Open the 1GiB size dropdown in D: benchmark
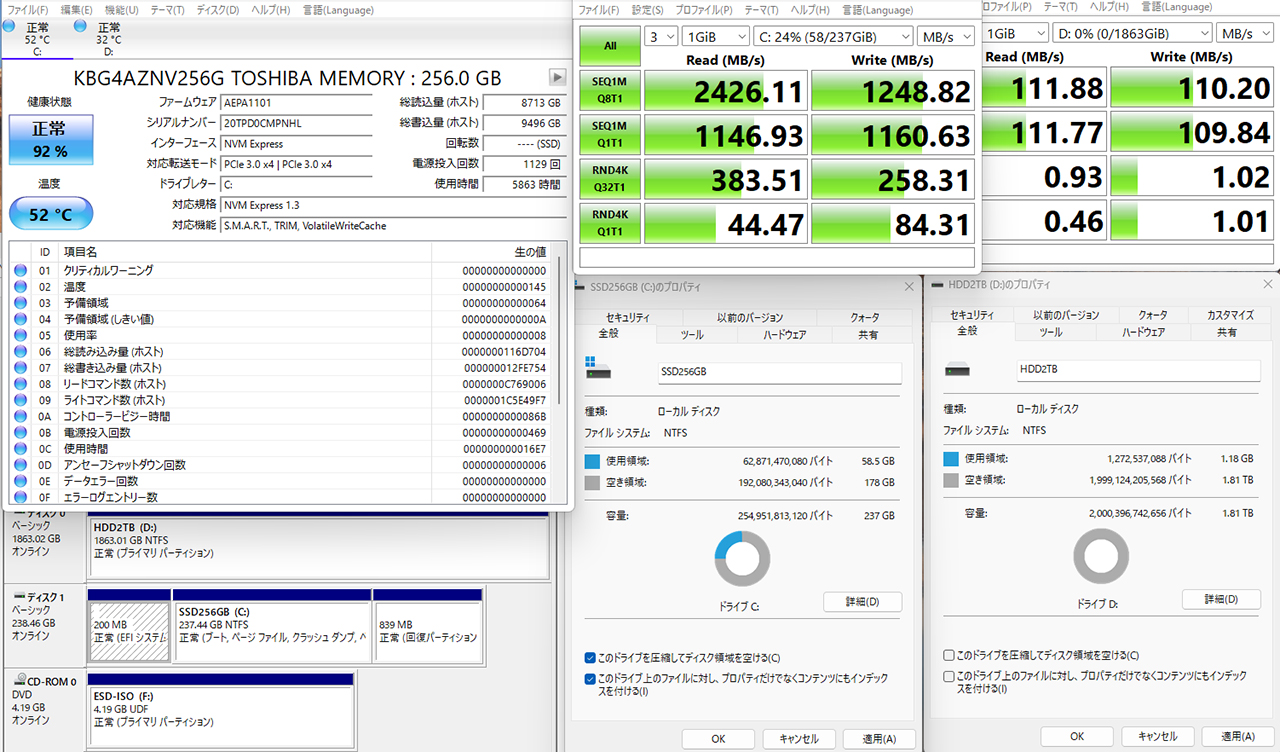 click(1017, 33)
